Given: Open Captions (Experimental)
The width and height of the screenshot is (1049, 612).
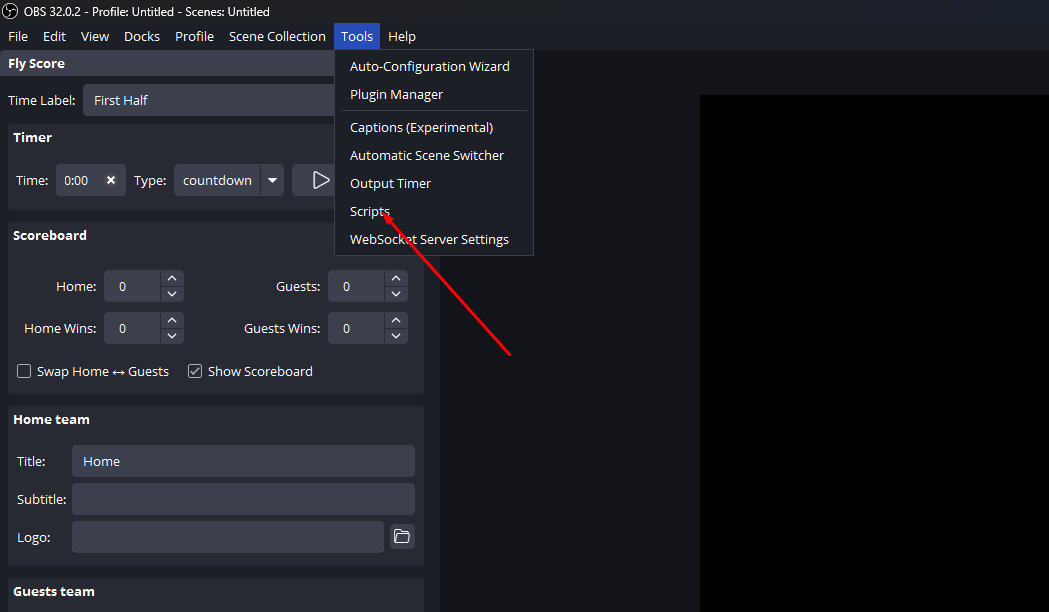Looking at the screenshot, I should click(x=421, y=127).
